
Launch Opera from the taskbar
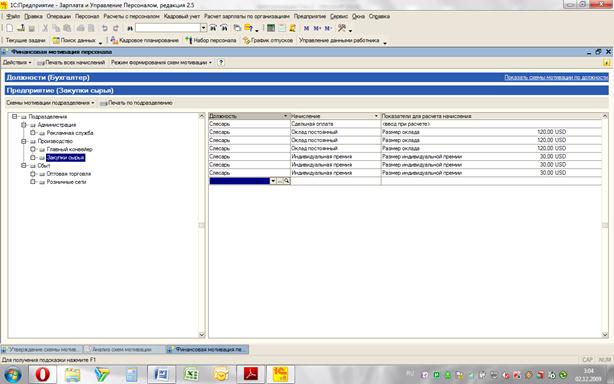[x=42, y=375]
